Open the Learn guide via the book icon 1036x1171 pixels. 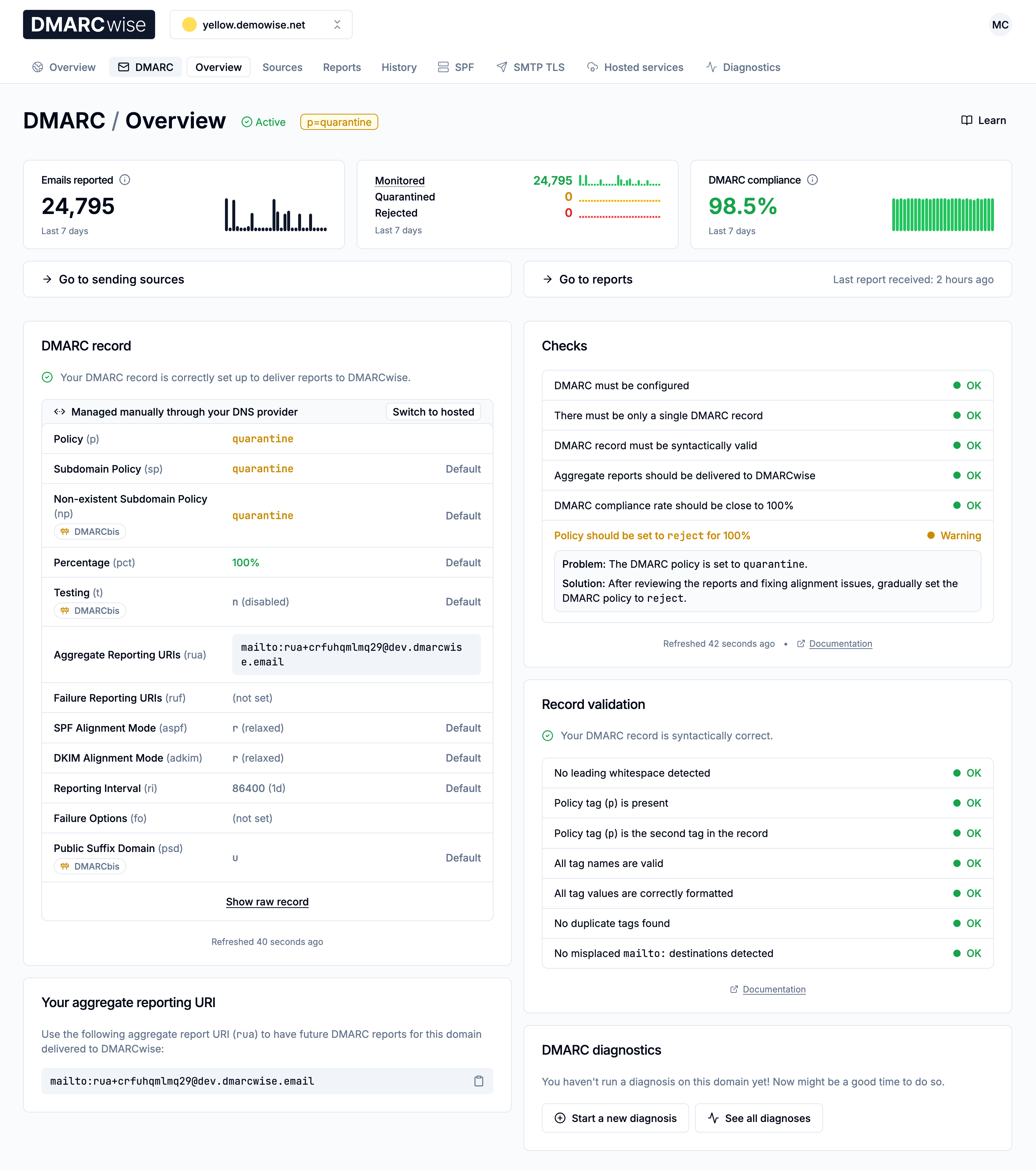(966, 120)
